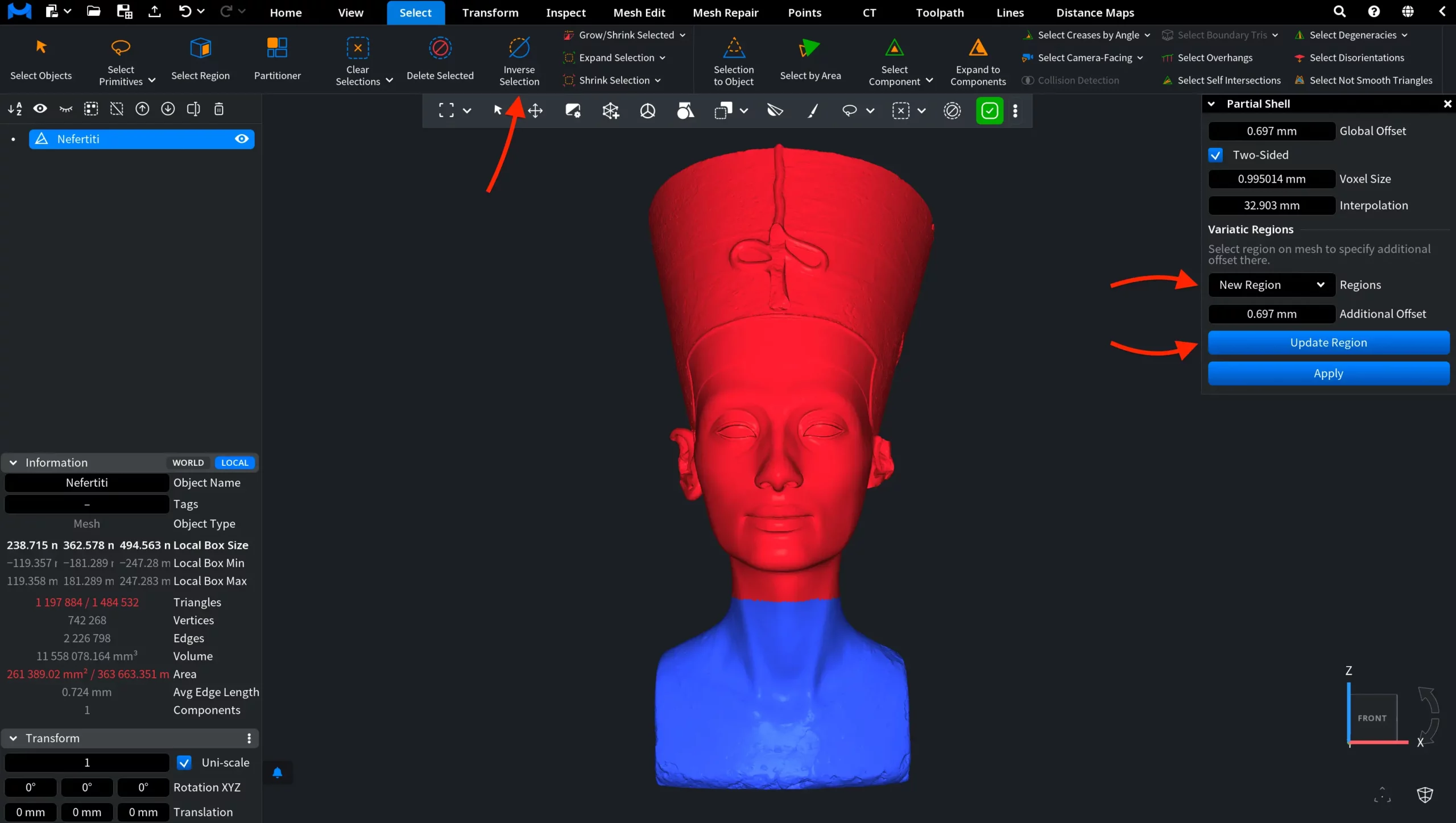This screenshot has height=823, width=1456.
Task: Disable the Uni-scale checkbox
Action: tap(184, 763)
